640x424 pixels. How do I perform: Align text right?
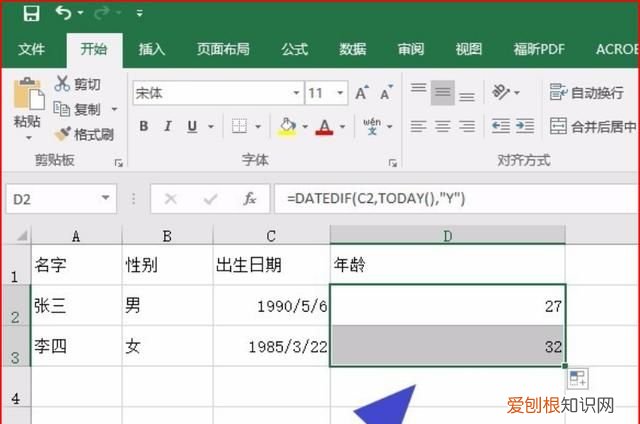[x=467, y=127]
